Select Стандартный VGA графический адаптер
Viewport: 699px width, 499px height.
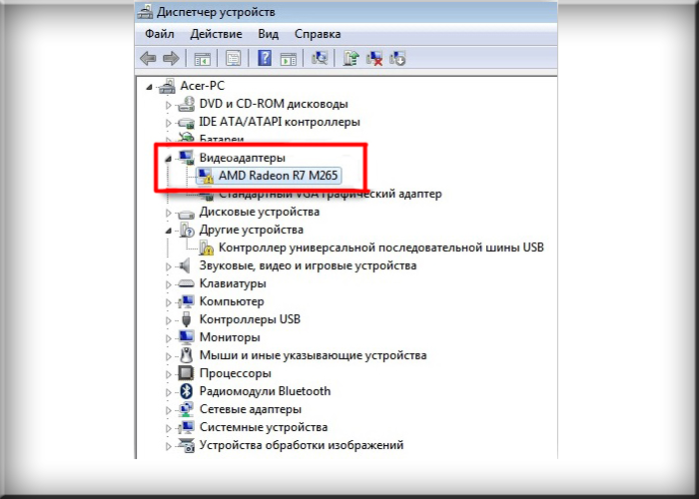point(330,194)
